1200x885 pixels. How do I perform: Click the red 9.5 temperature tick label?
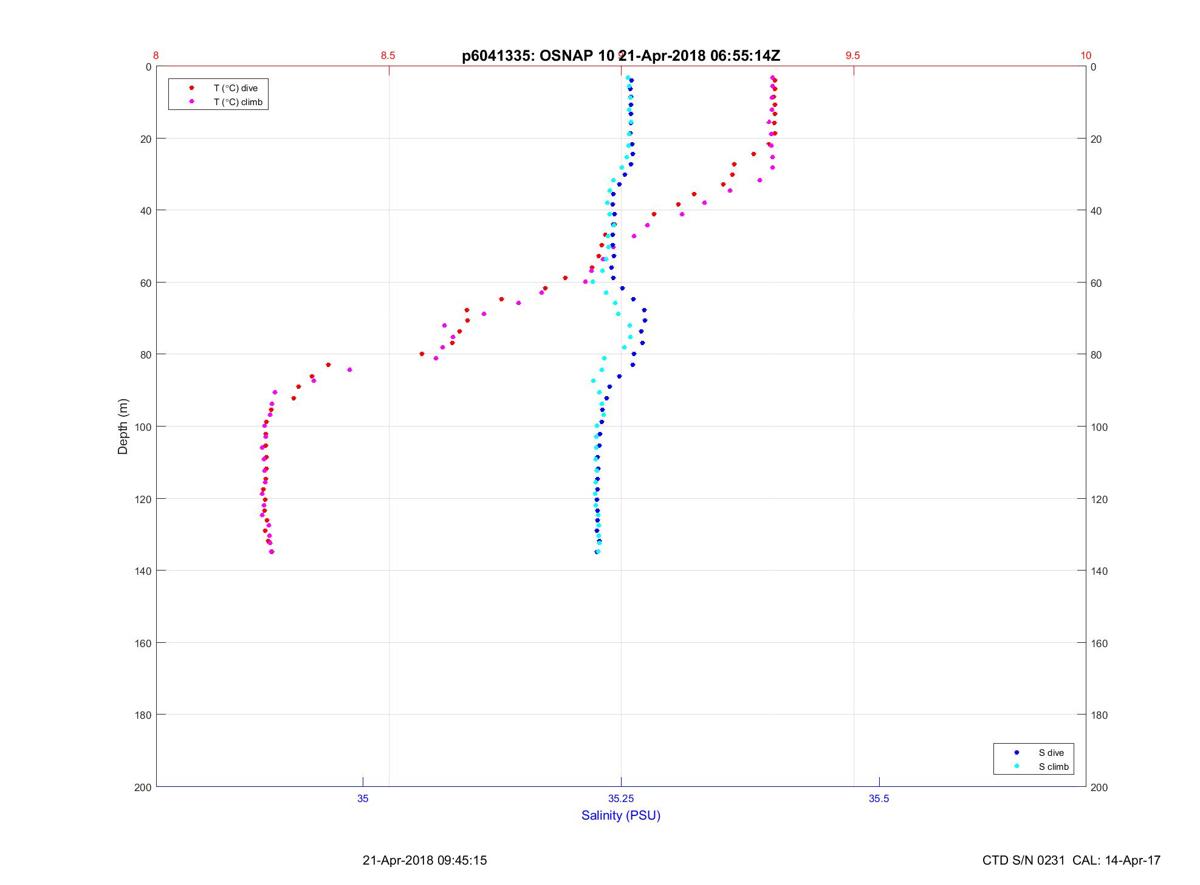[x=853, y=56]
